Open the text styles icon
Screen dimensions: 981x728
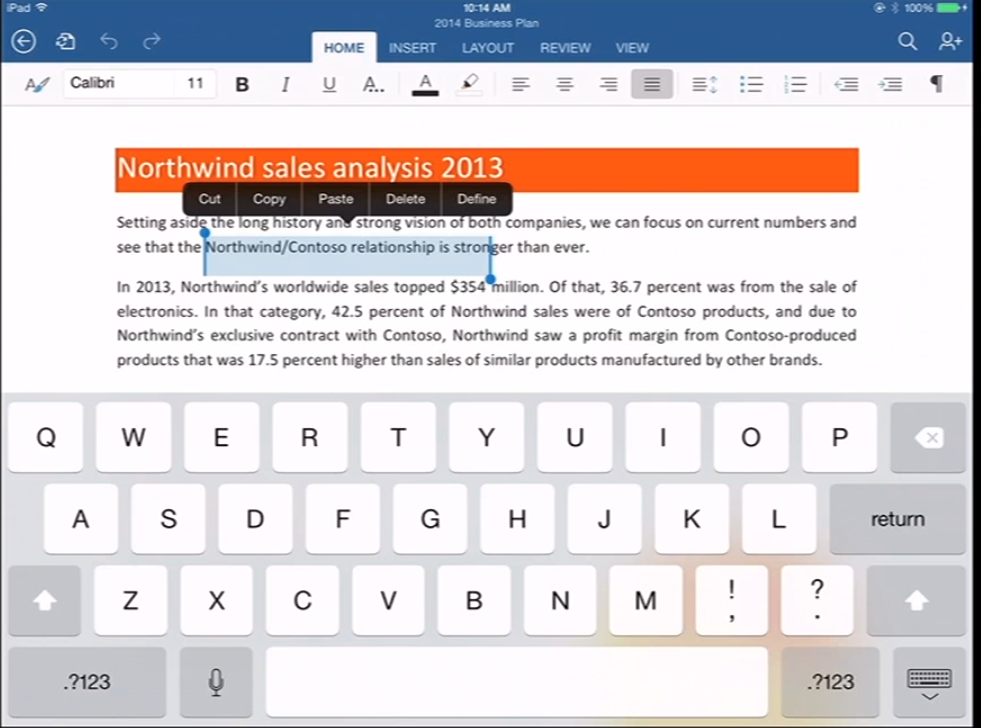[x=37, y=84]
